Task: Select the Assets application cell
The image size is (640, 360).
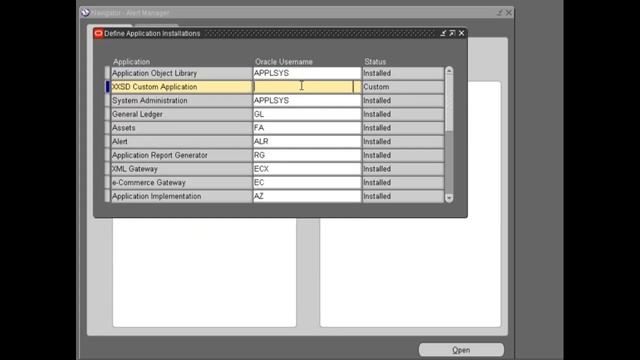Action: [182, 128]
